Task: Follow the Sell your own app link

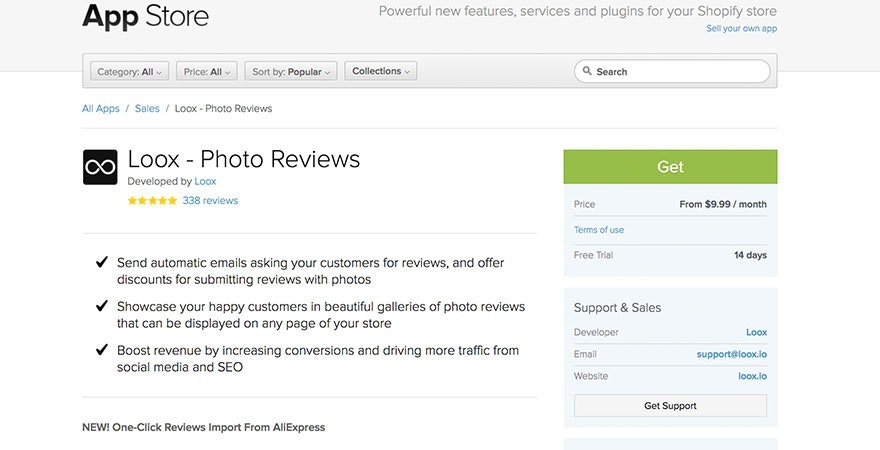Action: tap(741, 29)
